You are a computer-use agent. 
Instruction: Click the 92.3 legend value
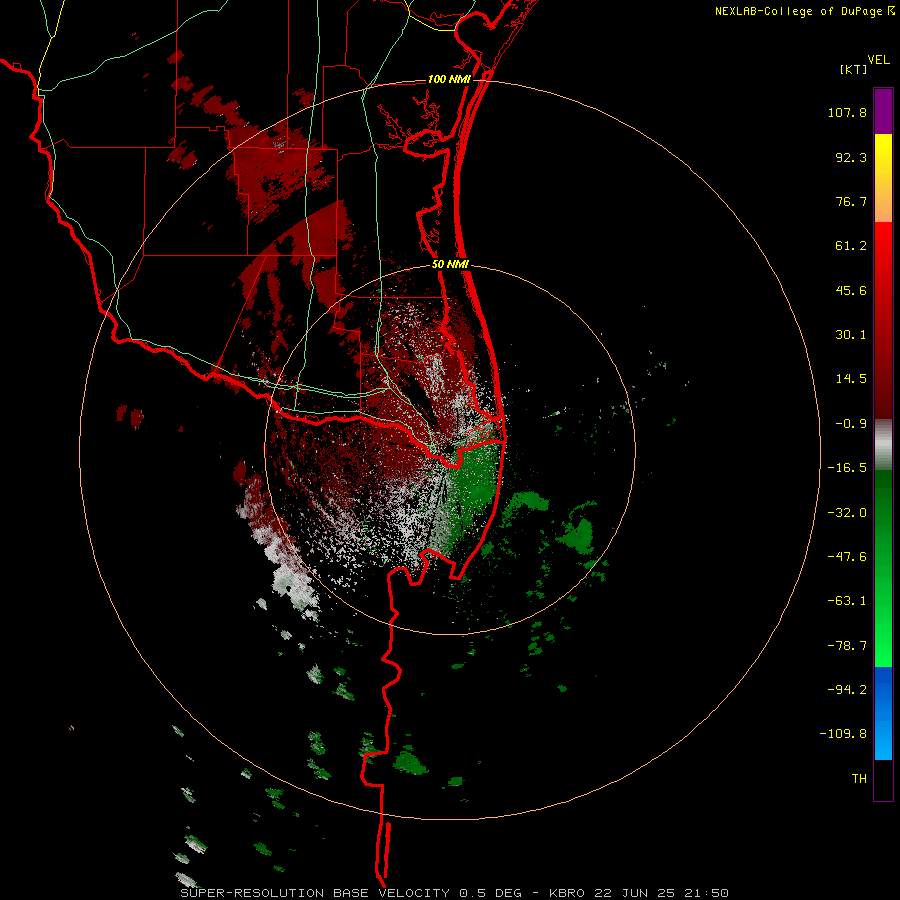851,157
